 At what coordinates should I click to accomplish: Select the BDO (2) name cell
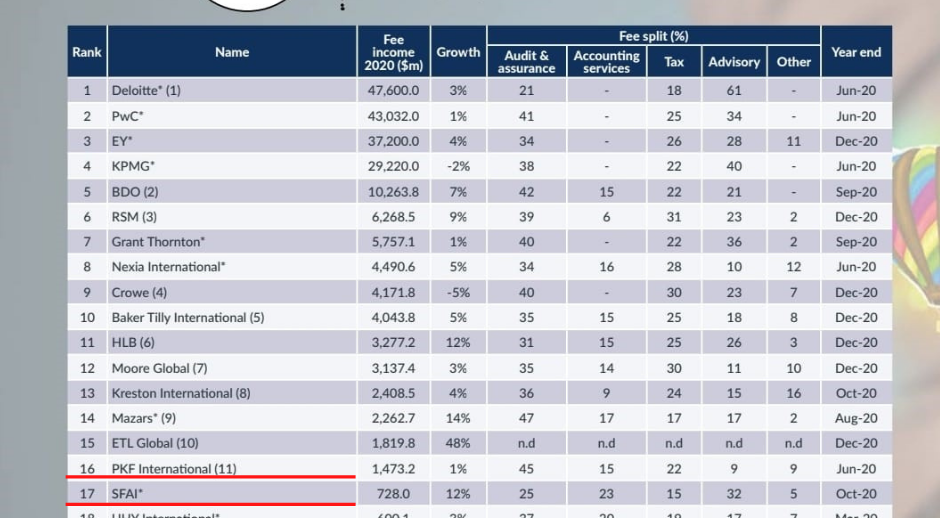pyautogui.click(x=232, y=192)
